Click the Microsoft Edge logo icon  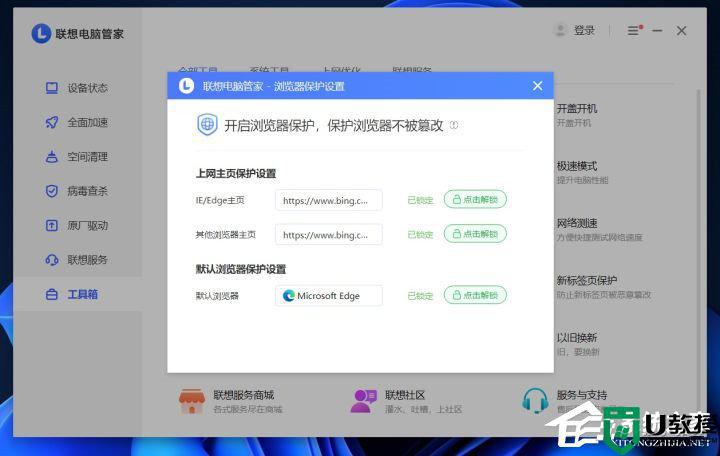[x=289, y=296]
